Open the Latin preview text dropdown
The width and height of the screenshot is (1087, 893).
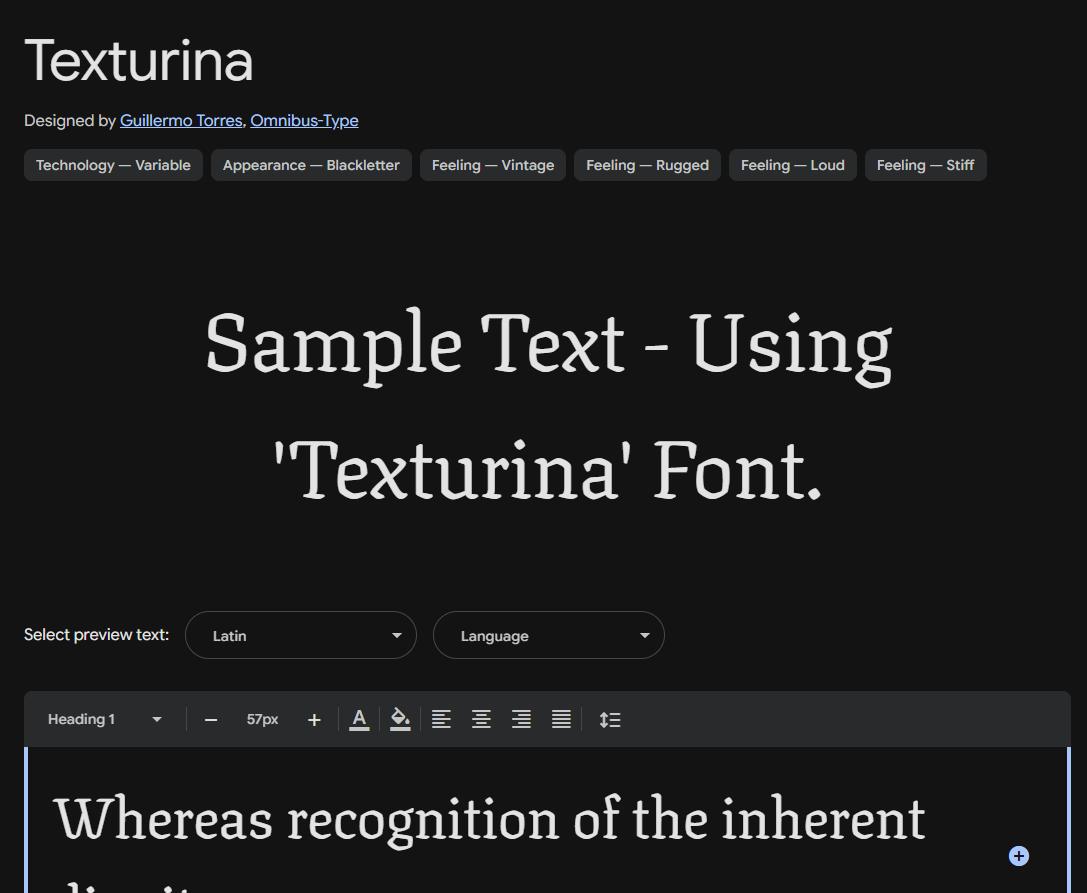(301, 635)
